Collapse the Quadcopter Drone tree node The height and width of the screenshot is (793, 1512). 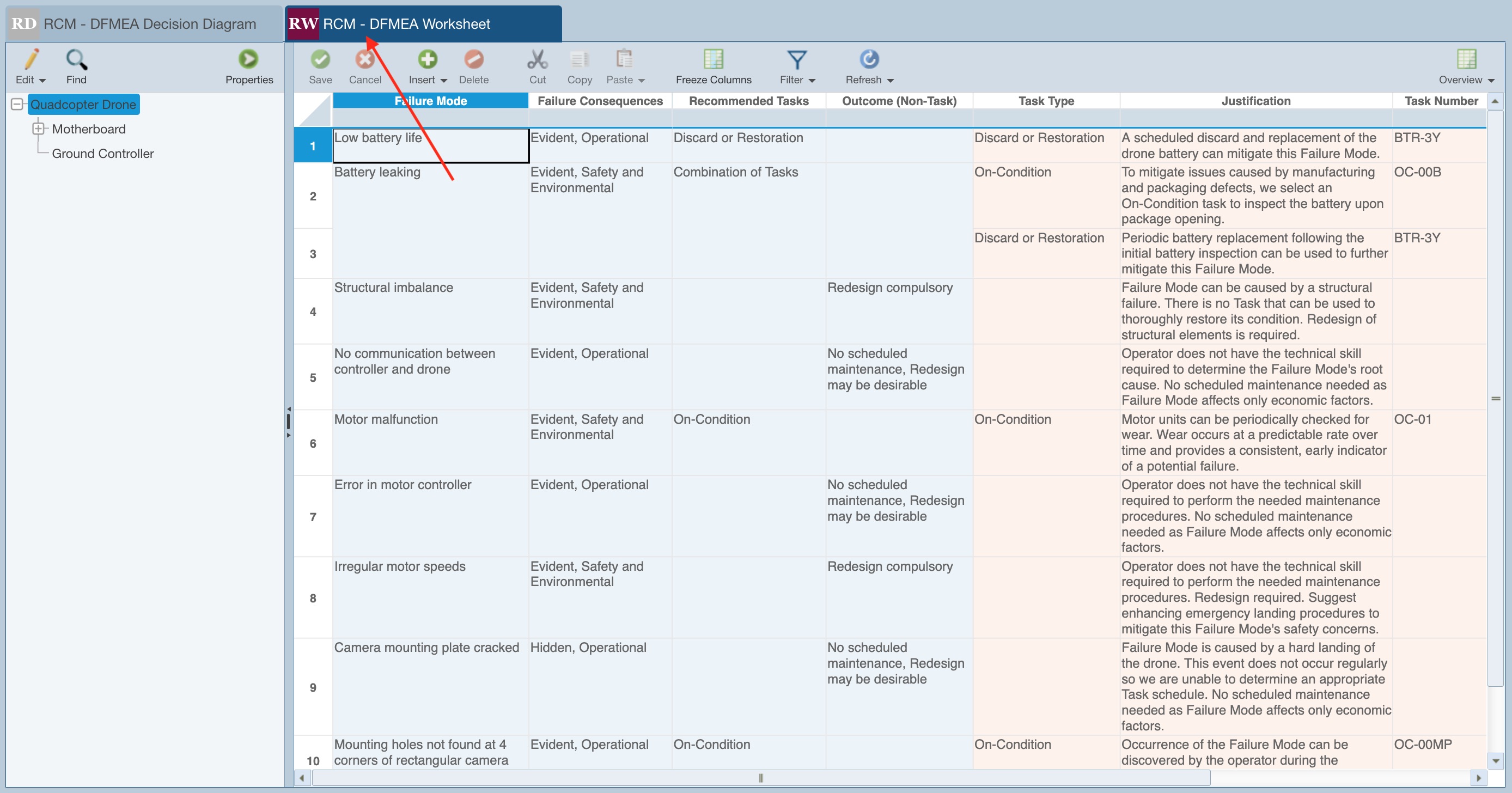click(17, 105)
